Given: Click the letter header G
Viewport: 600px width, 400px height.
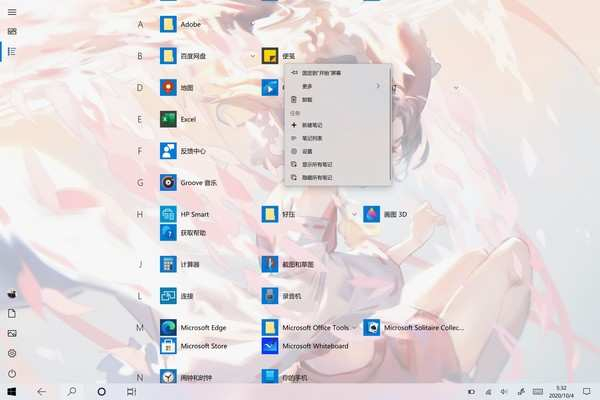Looking at the screenshot, I should [x=140, y=183].
